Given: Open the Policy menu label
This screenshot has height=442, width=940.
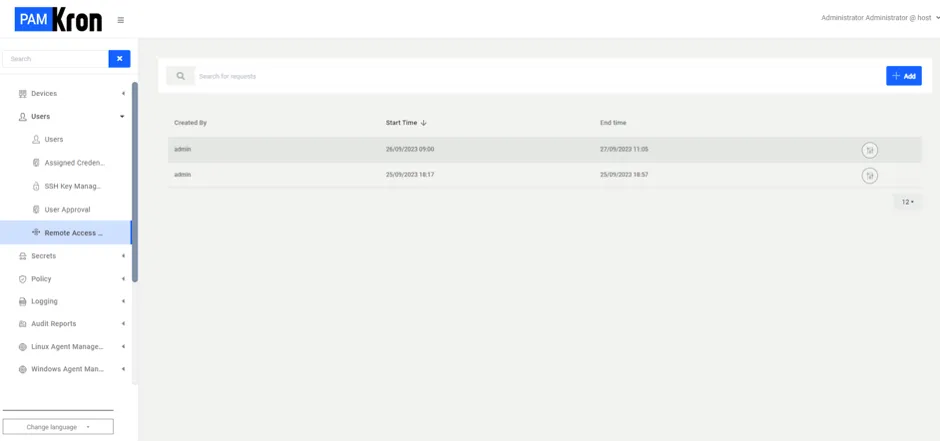Looking at the screenshot, I should click(41, 279).
